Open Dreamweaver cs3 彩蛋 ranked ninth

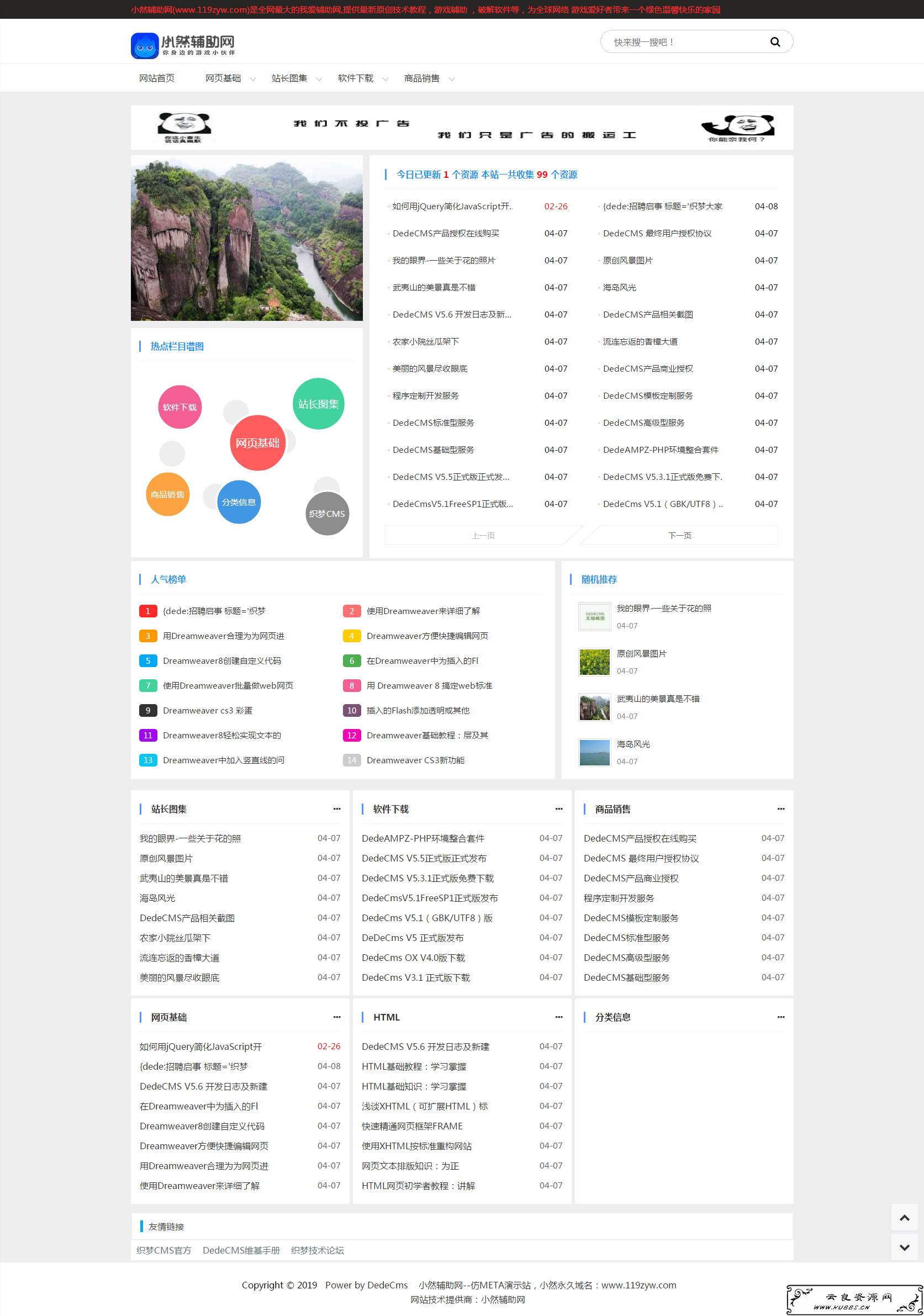208,710
